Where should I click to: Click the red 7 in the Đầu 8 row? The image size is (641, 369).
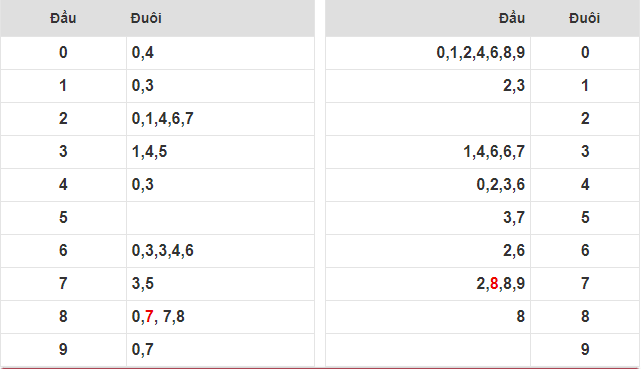tap(149, 317)
